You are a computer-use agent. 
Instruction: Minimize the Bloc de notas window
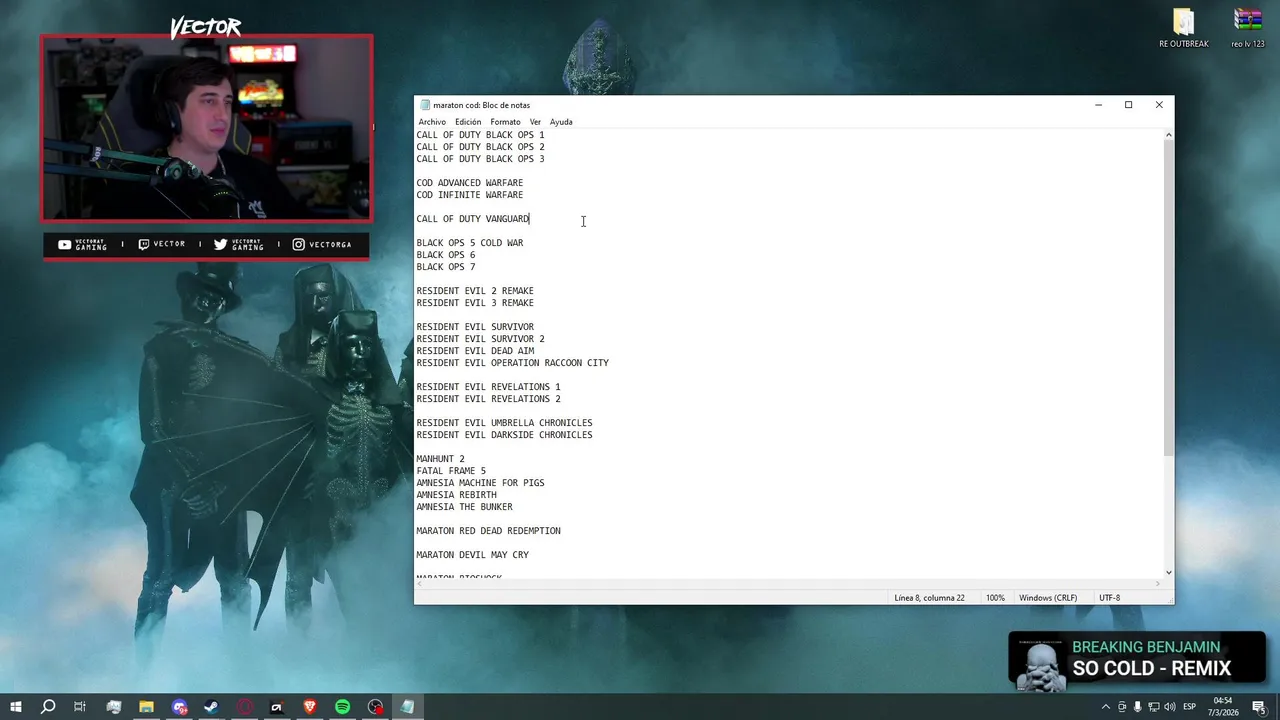pyautogui.click(x=1098, y=105)
